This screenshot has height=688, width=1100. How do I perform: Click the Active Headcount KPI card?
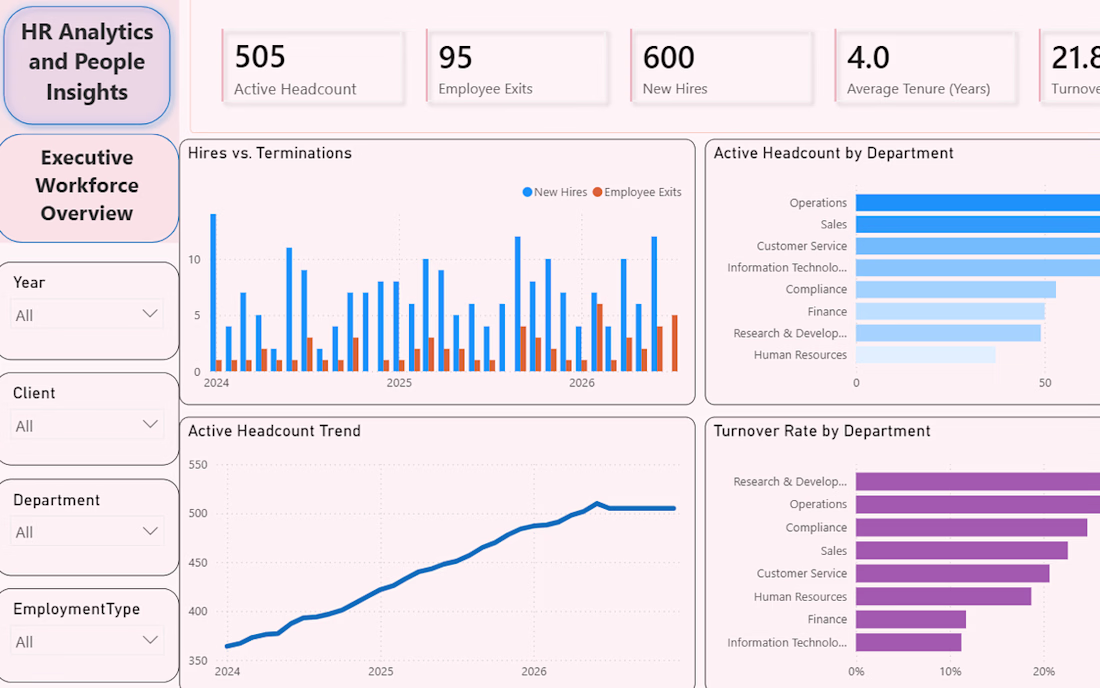coord(313,67)
